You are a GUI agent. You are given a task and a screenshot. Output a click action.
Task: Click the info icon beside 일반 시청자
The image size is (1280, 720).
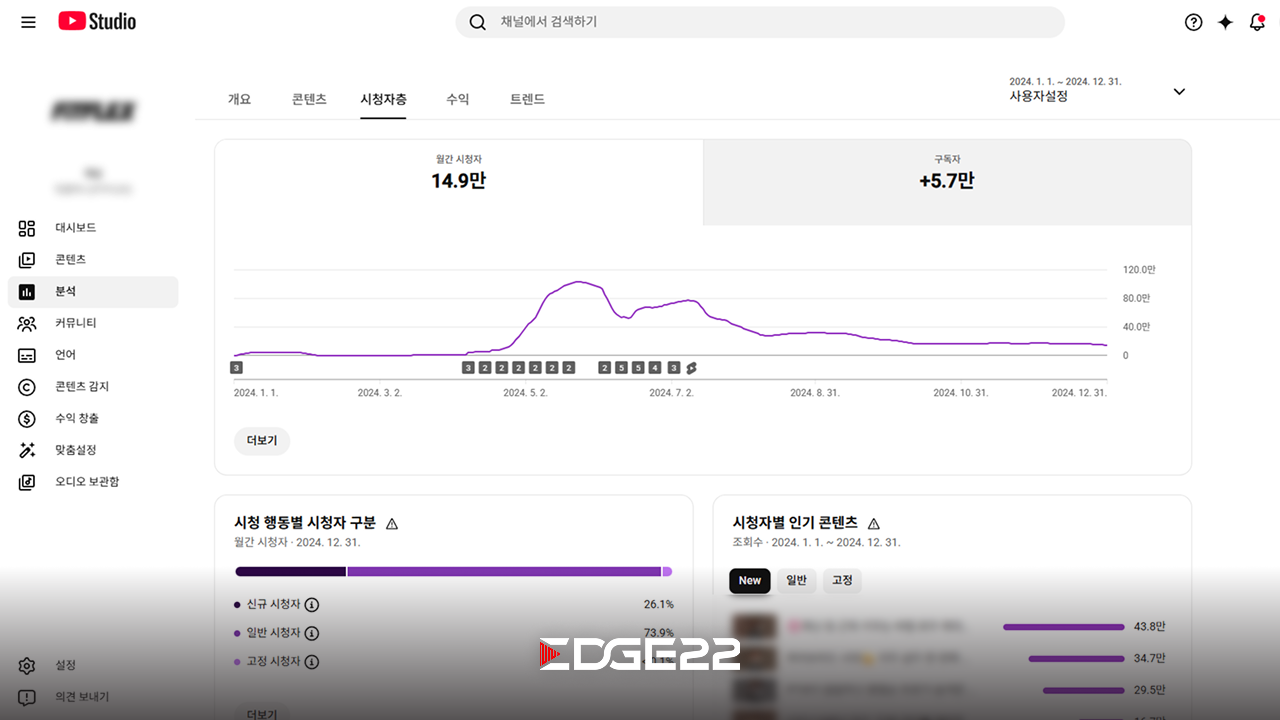coord(312,633)
